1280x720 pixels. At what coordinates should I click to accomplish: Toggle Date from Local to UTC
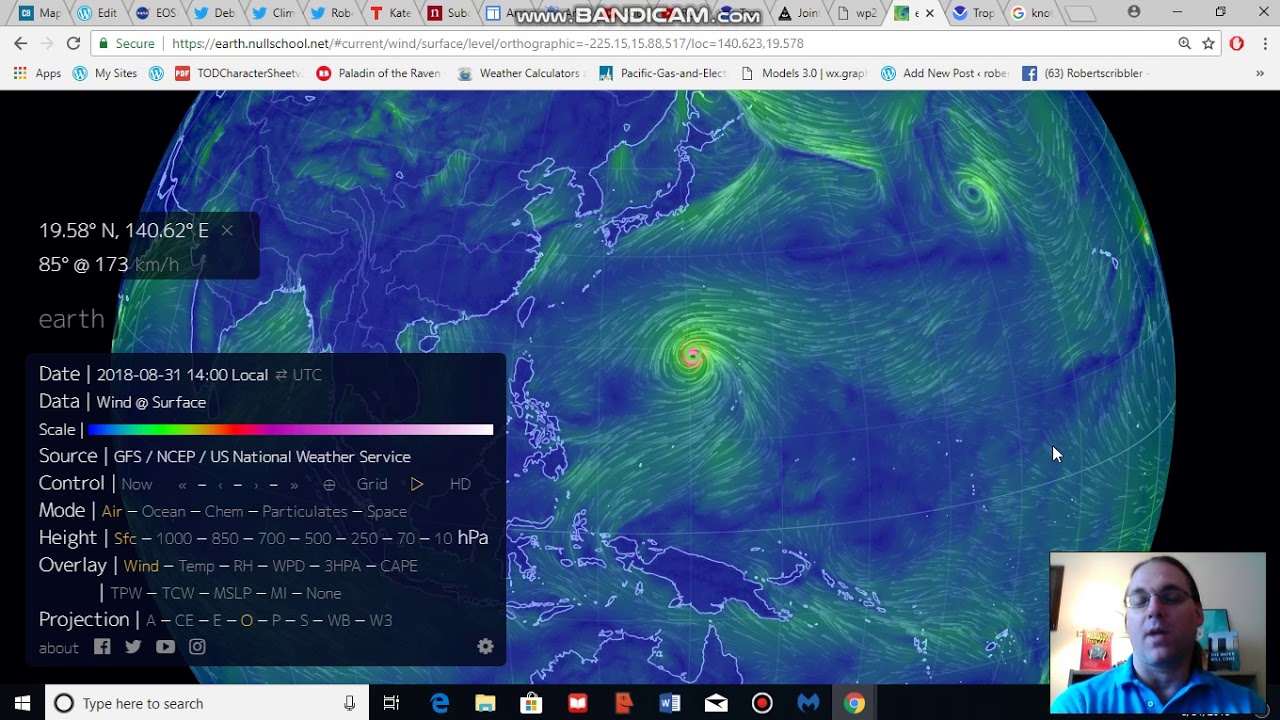coord(307,375)
